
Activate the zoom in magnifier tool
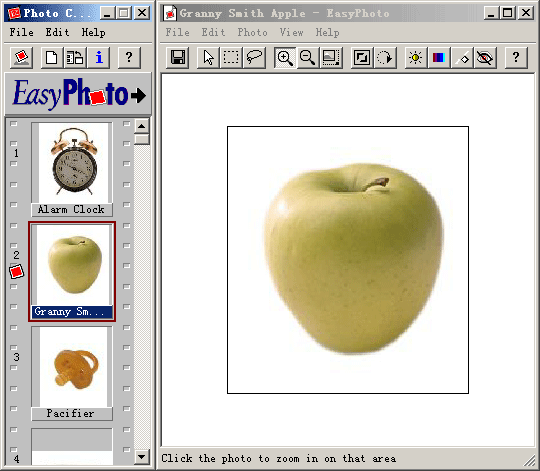point(285,57)
